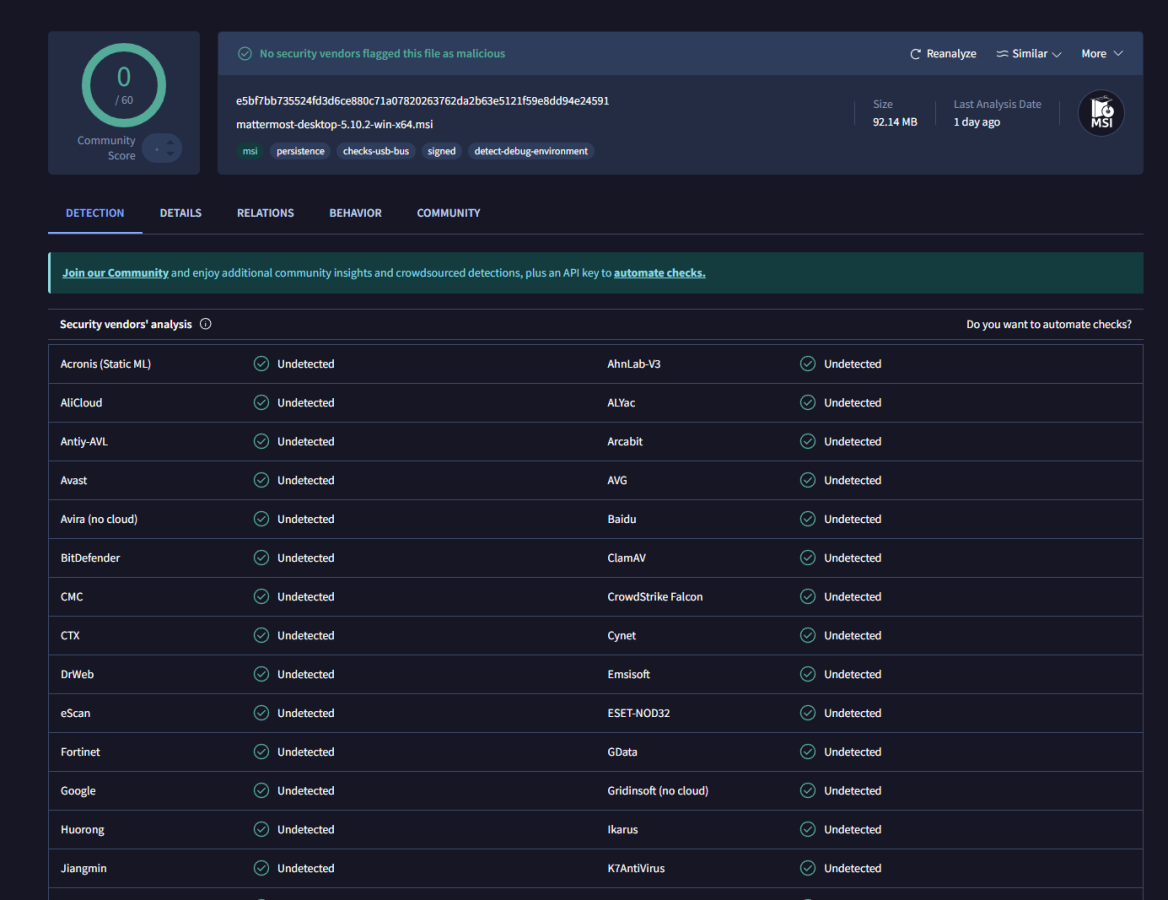Go to the COMMUNITY tab
The height and width of the screenshot is (900, 1168).
point(448,213)
